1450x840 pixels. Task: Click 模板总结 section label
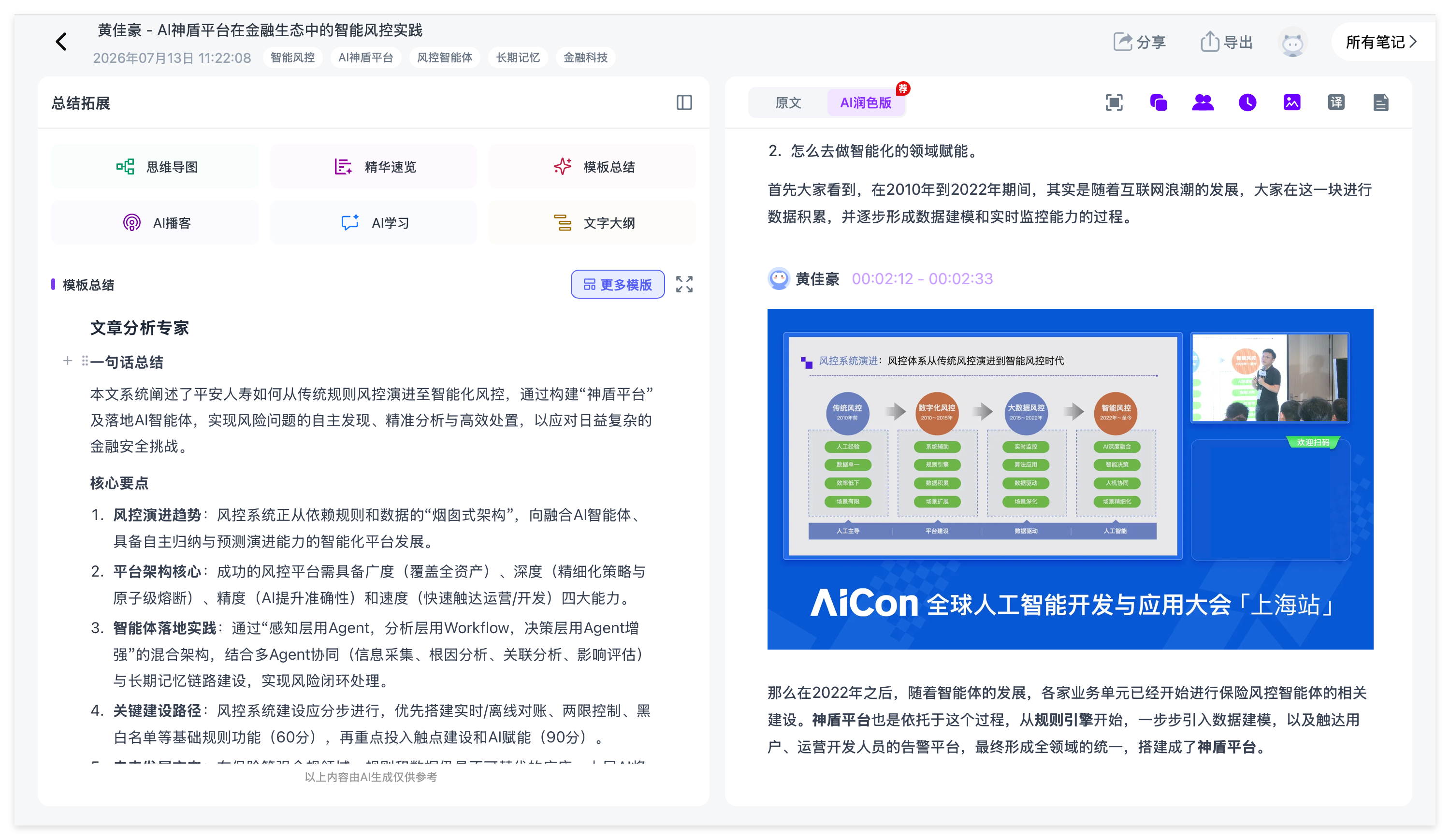point(88,285)
